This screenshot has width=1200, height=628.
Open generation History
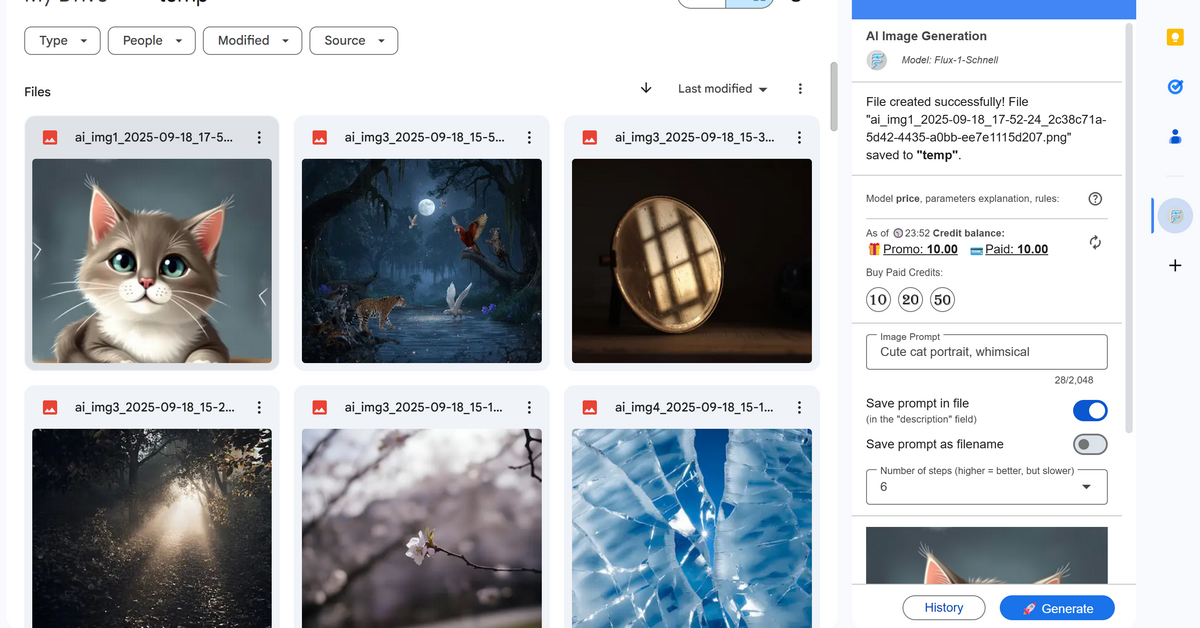click(x=943, y=608)
